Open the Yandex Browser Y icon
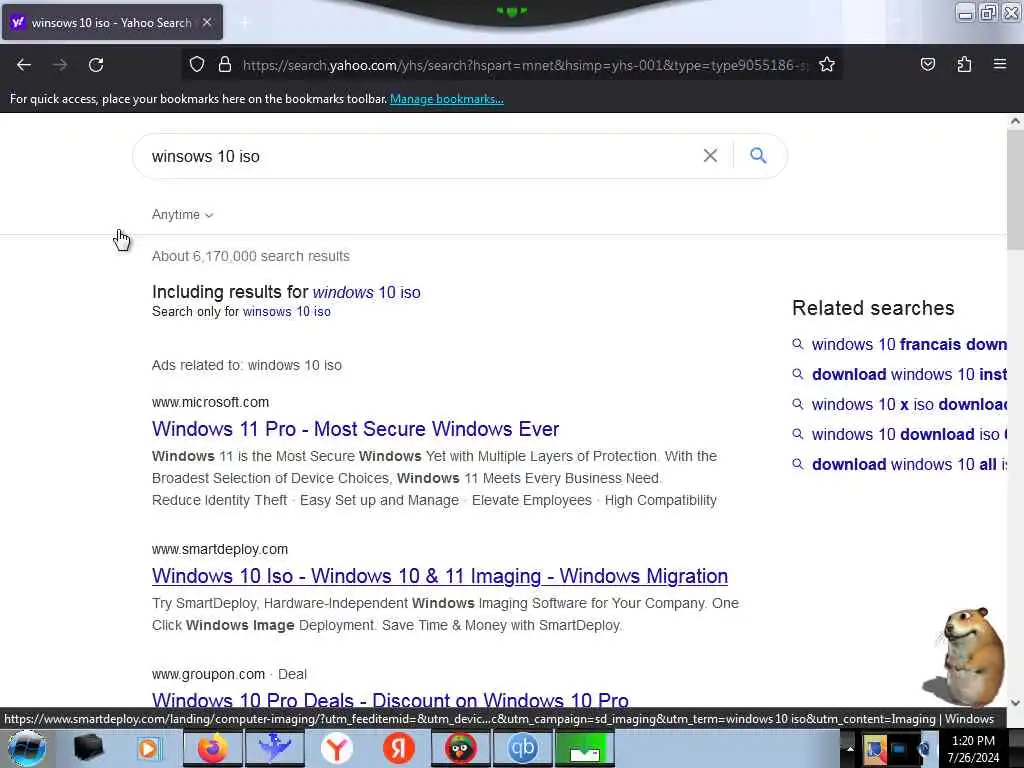The height and width of the screenshot is (768, 1024). click(336, 748)
